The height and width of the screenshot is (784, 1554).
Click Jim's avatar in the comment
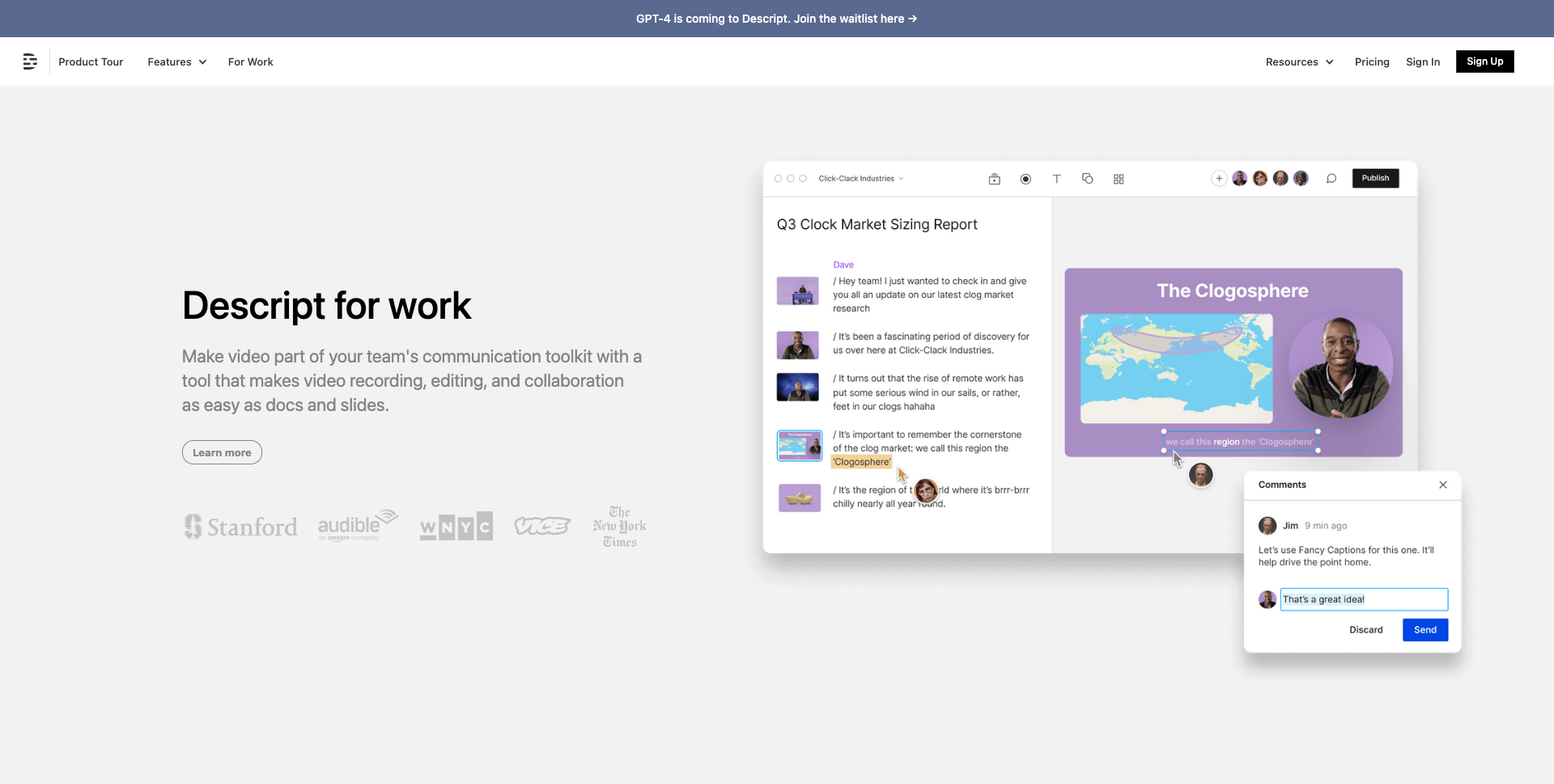pyautogui.click(x=1267, y=526)
